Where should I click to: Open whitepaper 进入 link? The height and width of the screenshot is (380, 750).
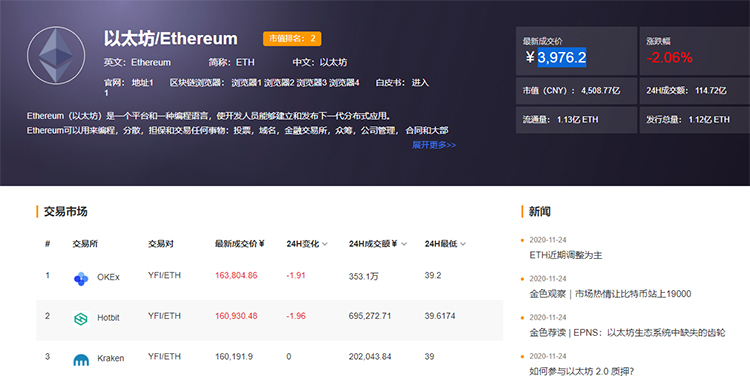coord(420,83)
